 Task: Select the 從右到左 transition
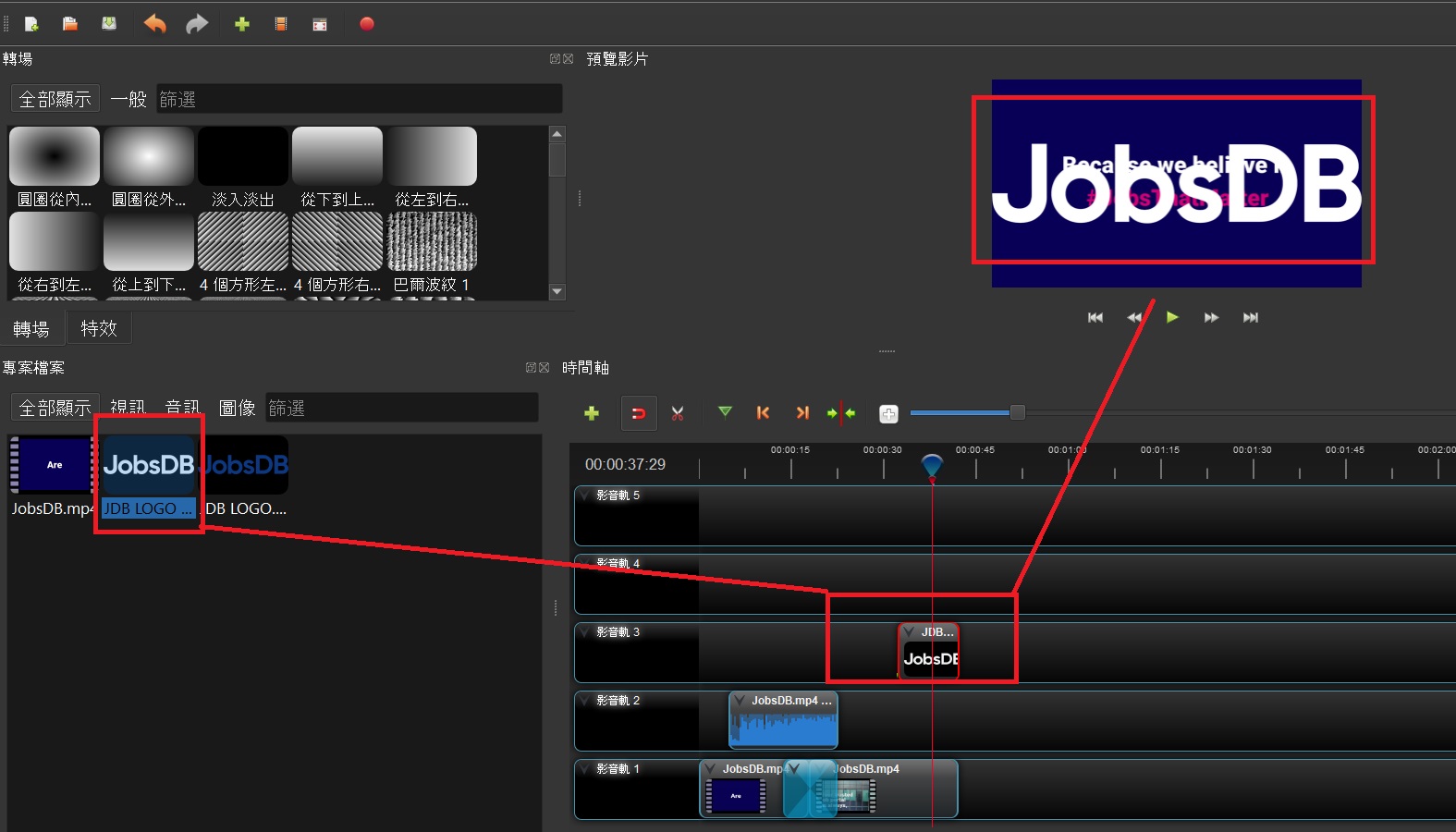55,252
